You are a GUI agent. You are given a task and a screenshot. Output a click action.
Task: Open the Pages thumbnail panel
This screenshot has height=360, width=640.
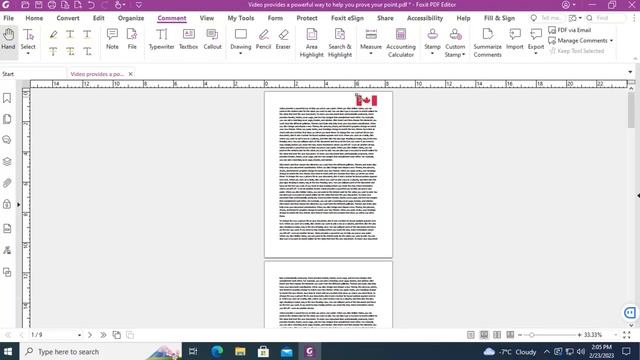(x=7, y=119)
